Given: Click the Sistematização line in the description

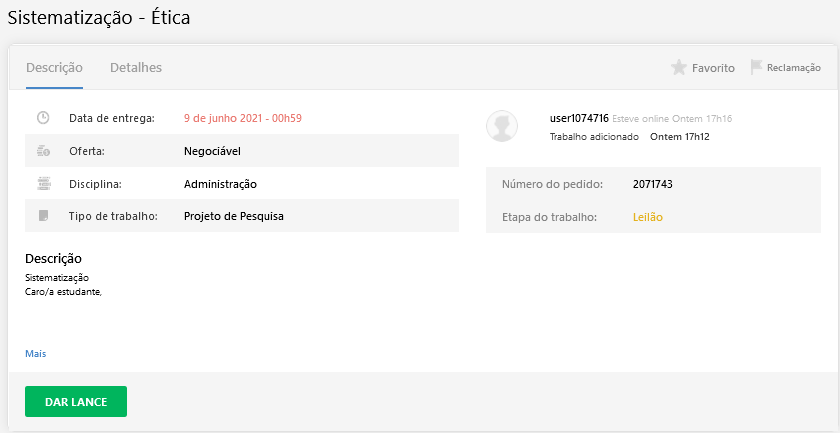Looking at the screenshot, I should tap(57, 278).
